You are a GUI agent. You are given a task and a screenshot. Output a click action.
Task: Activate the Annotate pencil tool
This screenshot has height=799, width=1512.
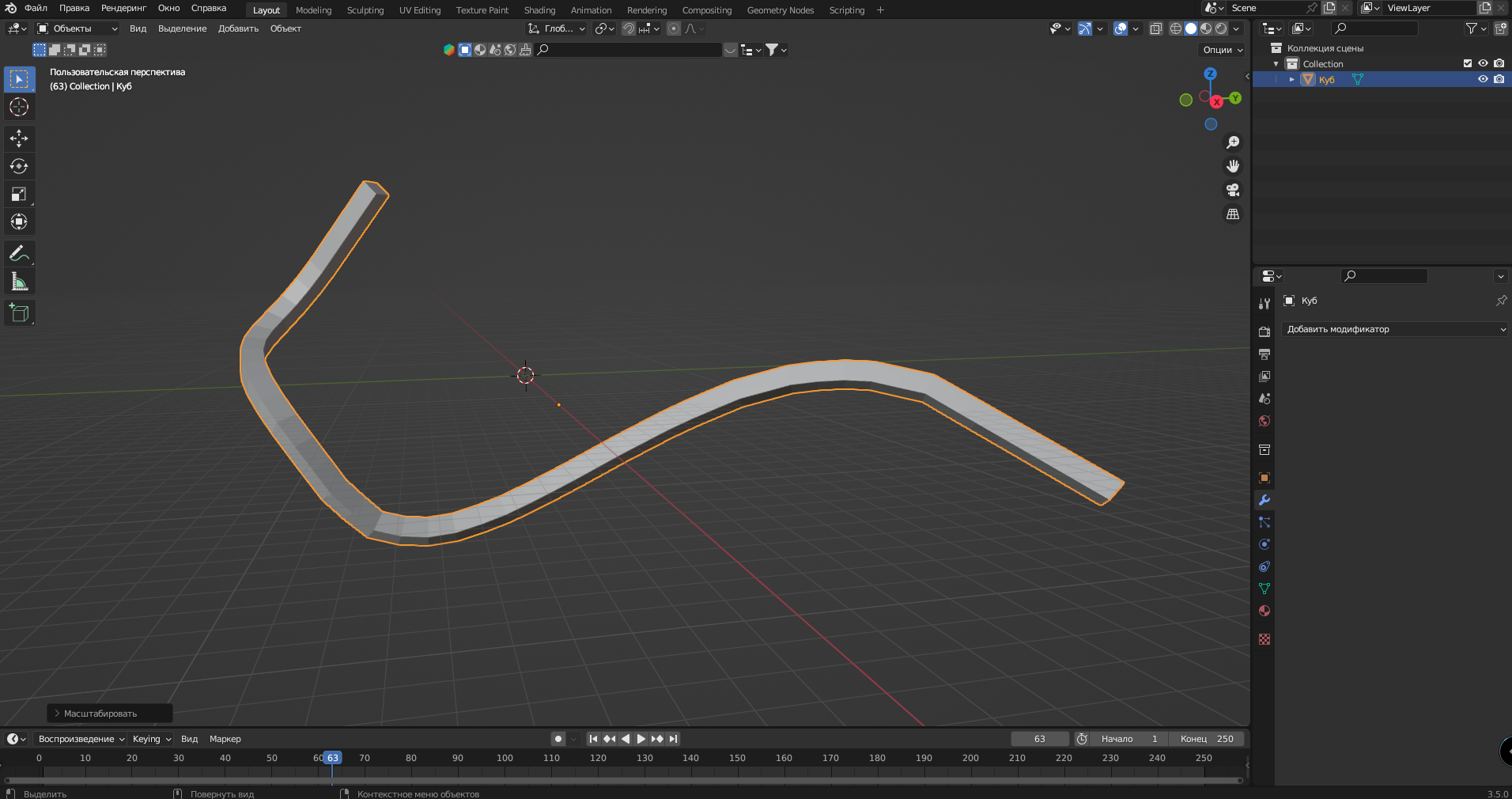click(x=19, y=254)
